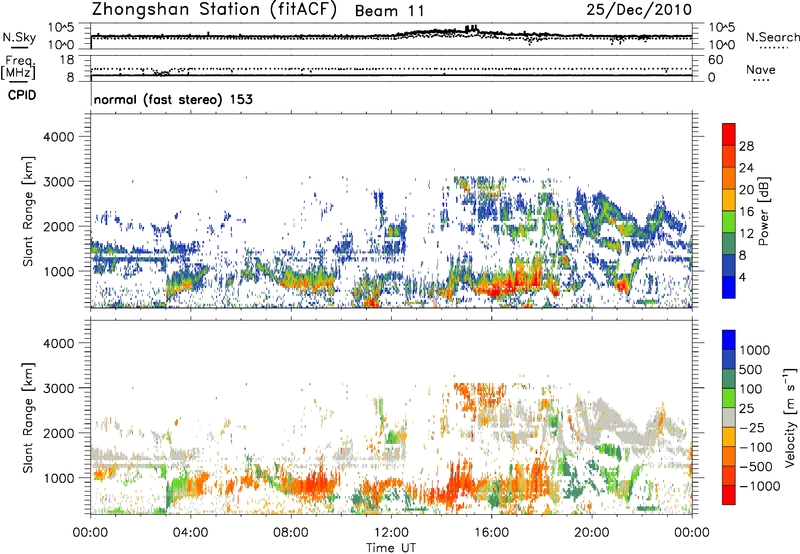This screenshot has height=554, width=800.
Task: Pick the -500 to -1000 orange-red velocity swatch
Action: pos(729,476)
